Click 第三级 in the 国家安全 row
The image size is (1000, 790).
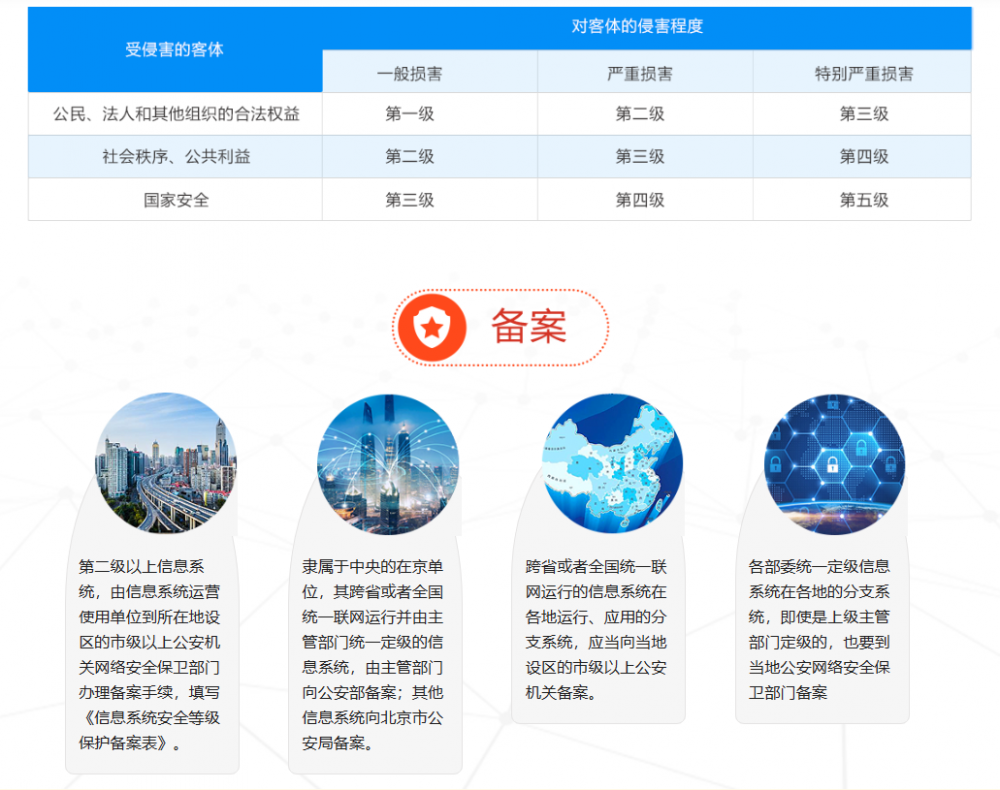click(409, 200)
